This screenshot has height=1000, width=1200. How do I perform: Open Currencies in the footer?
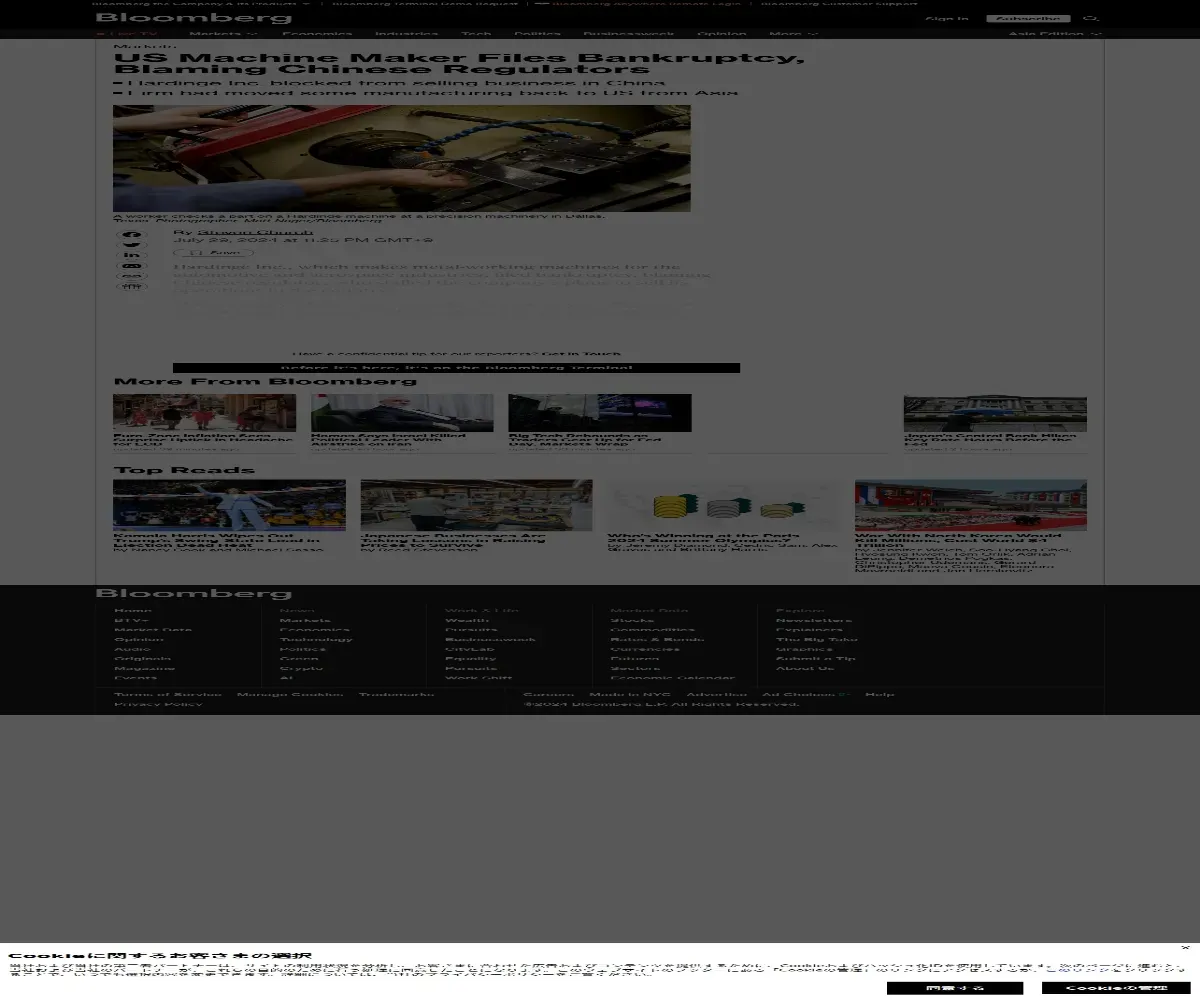pyautogui.click(x=645, y=649)
